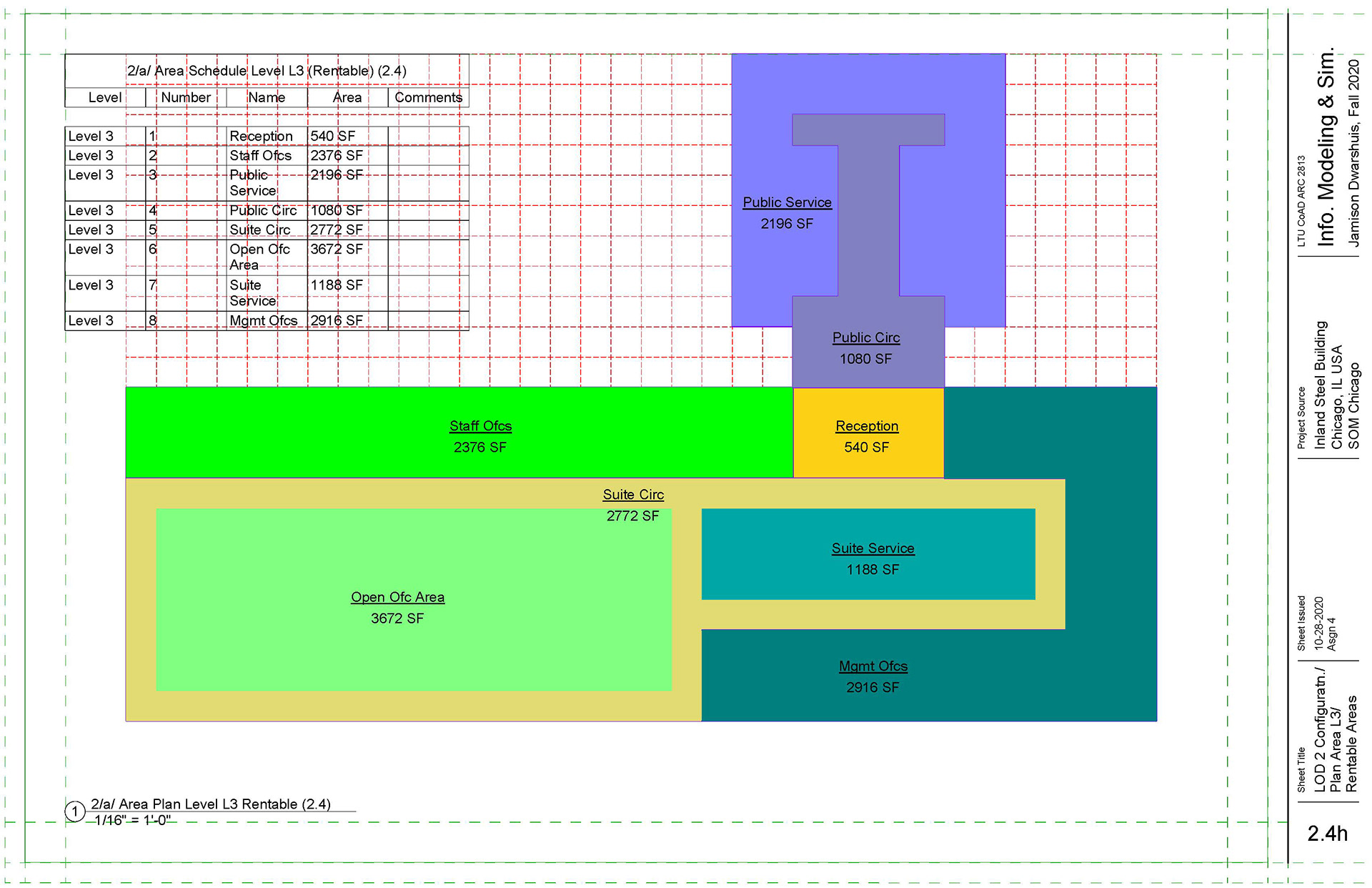Select the Reception row in schedule
The image size is (1372, 888).
pos(261,137)
